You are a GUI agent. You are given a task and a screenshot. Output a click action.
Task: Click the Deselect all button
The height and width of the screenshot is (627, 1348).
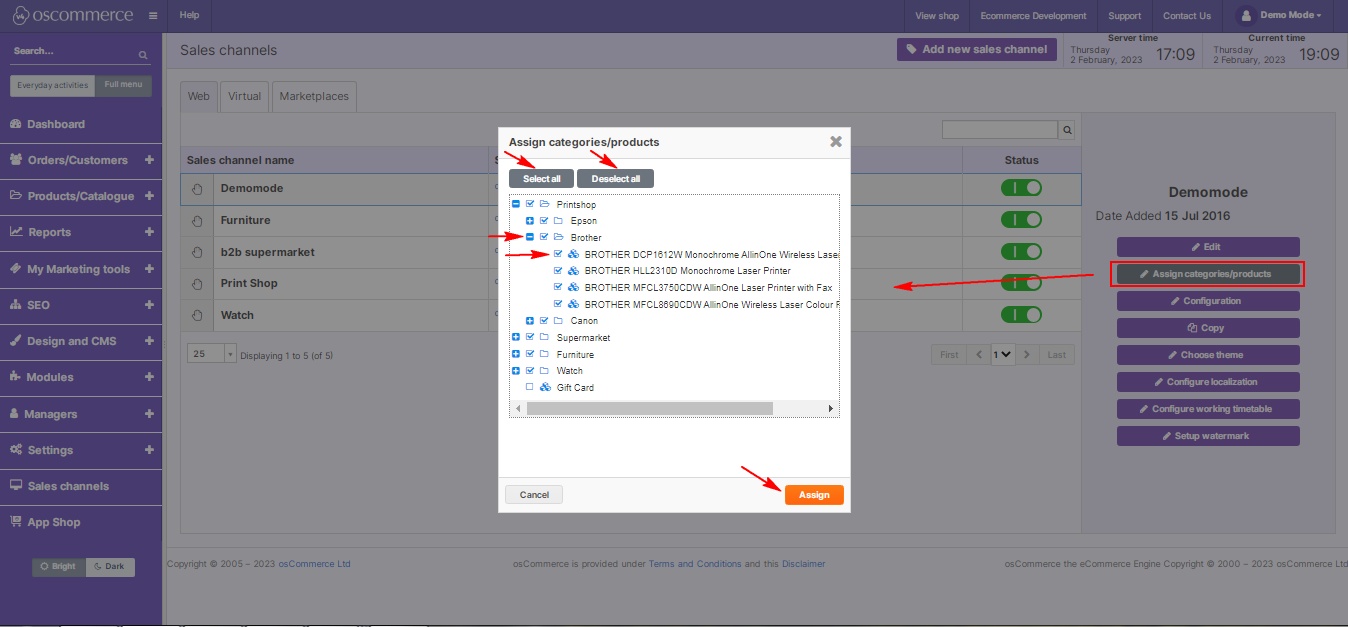pos(615,178)
